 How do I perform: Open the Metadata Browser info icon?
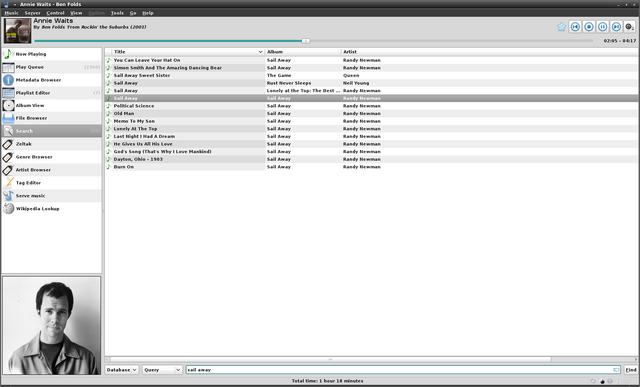click(x=8, y=80)
